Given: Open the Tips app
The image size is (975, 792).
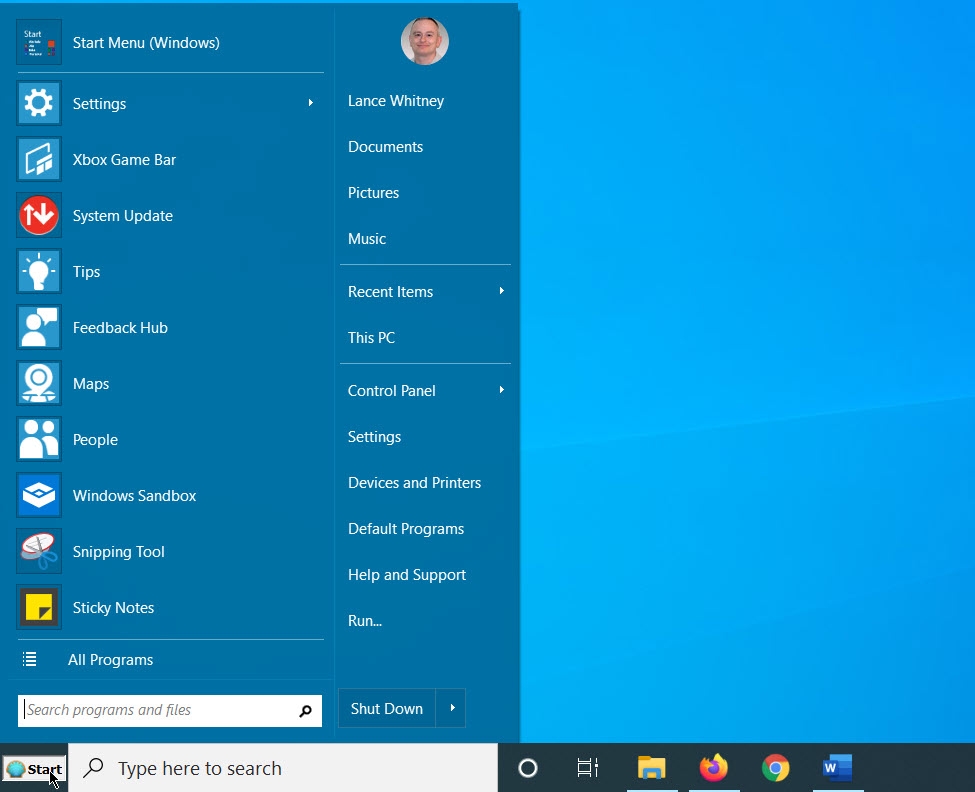Looking at the screenshot, I should (86, 271).
